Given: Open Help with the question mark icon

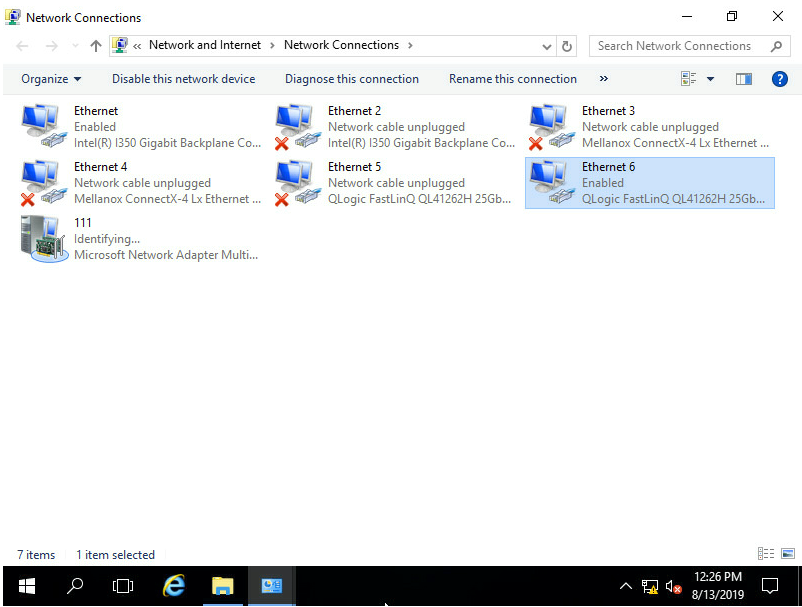Looking at the screenshot, I should pyautogui.click(x=779, y=79).
